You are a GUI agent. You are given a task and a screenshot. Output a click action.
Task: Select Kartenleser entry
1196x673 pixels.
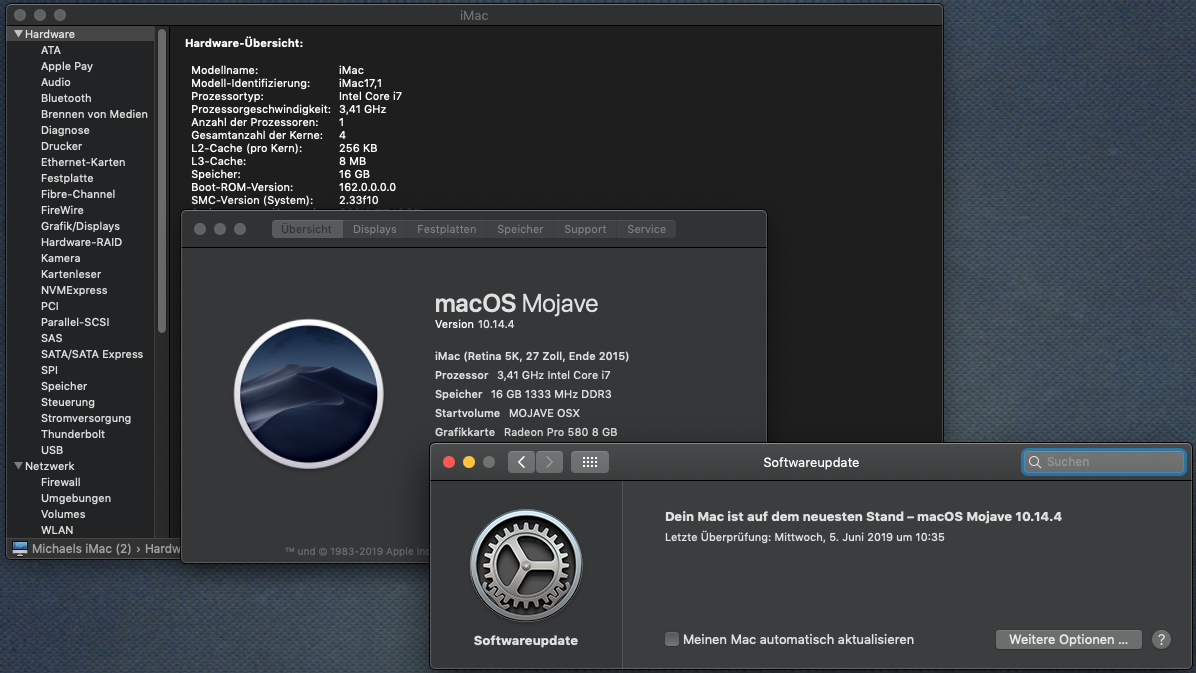click(x=70, y=274)
